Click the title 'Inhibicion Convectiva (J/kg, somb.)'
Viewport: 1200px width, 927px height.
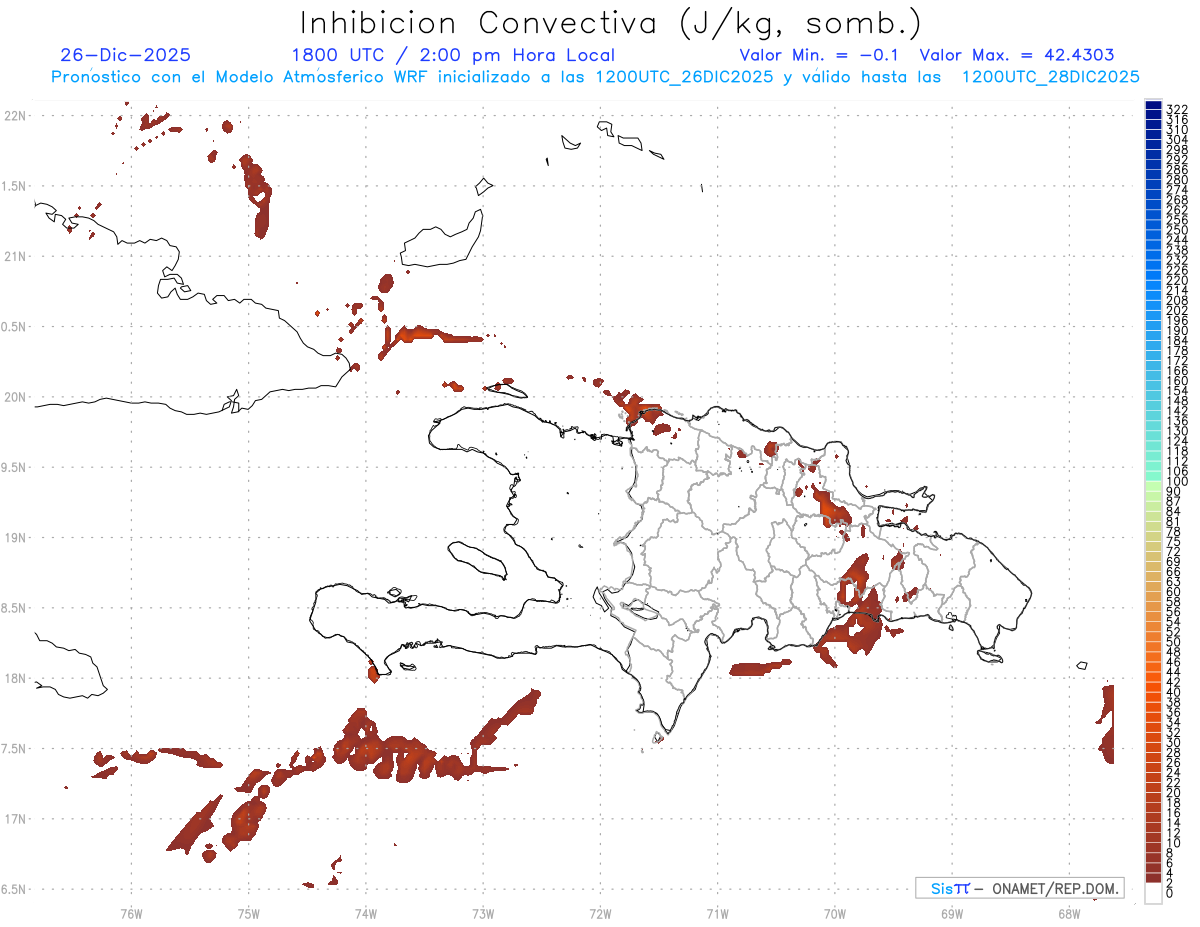click(611, 22)
